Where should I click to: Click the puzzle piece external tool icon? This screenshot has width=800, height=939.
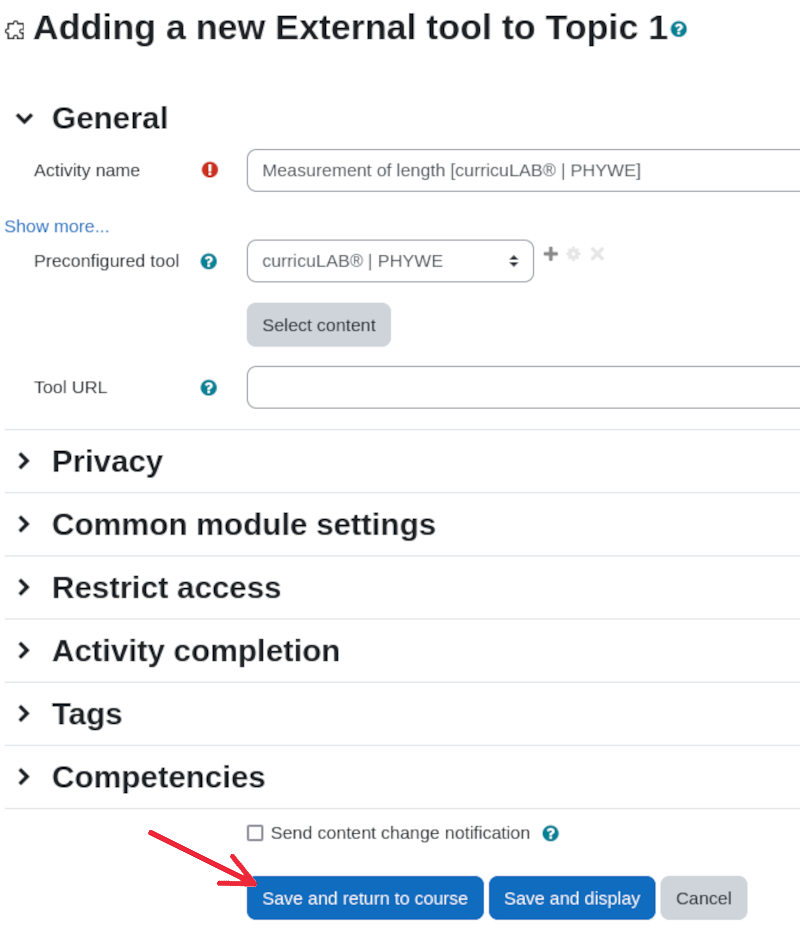click(15, 30)
